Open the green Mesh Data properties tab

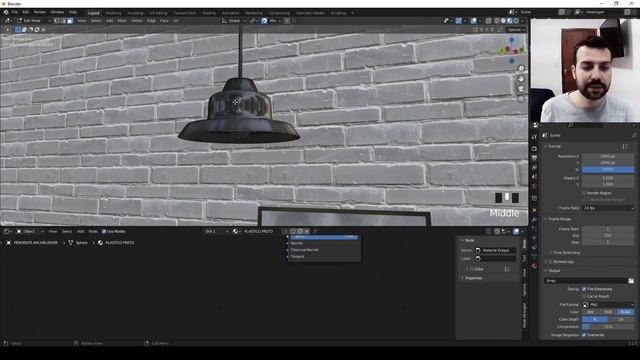point(534,256)
